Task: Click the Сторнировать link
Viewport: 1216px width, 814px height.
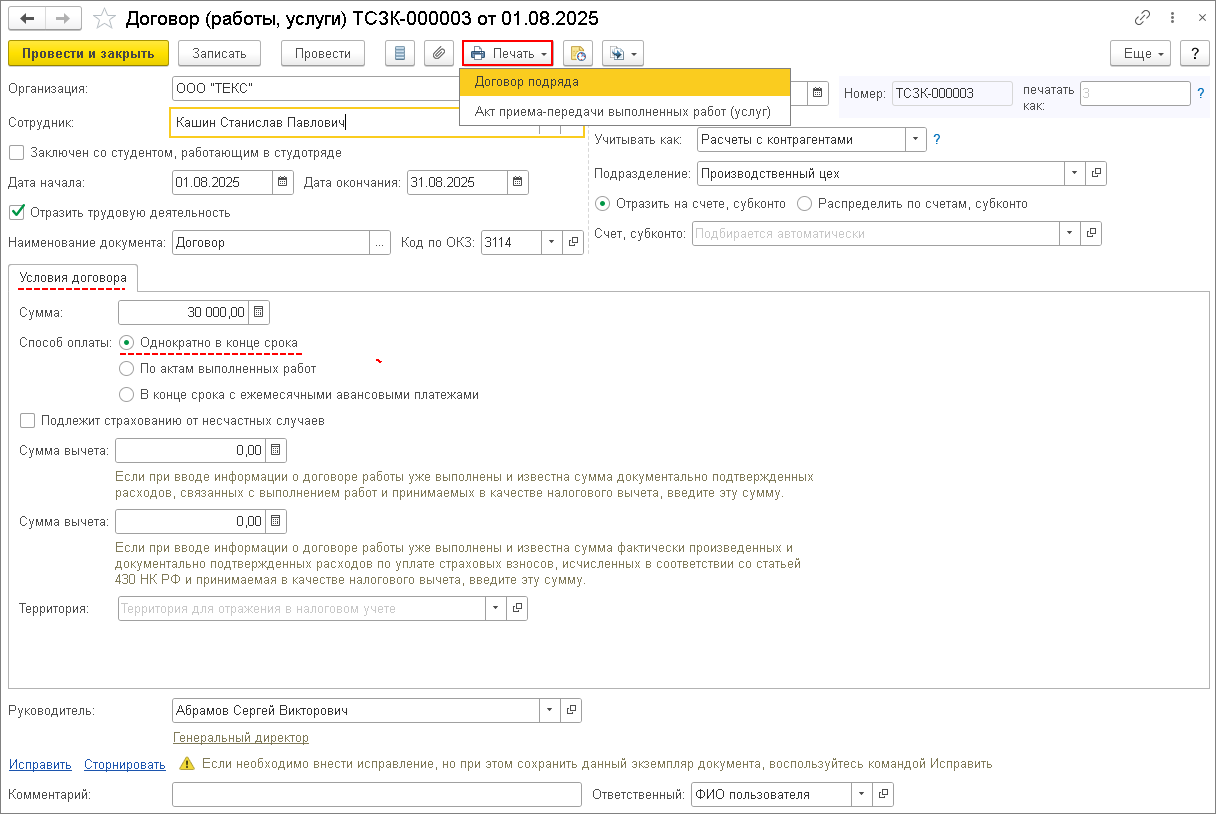Action: tap(125, 764)
